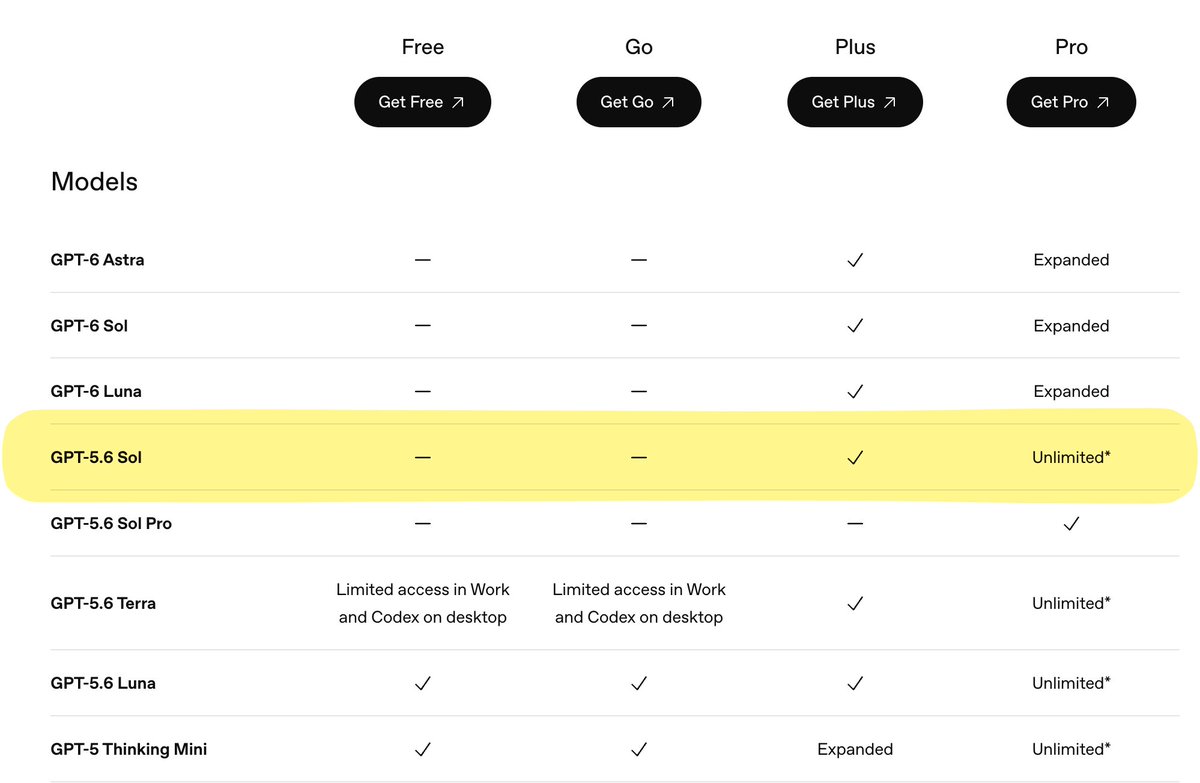The height and width of the screenshot is (783, 1200).
Task: Click the Get Pro button
Action: [x=1071, y=102]
